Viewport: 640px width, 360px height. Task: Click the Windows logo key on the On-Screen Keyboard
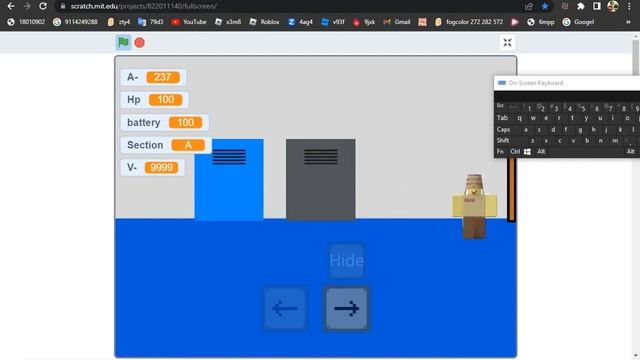tap(527, 151)
